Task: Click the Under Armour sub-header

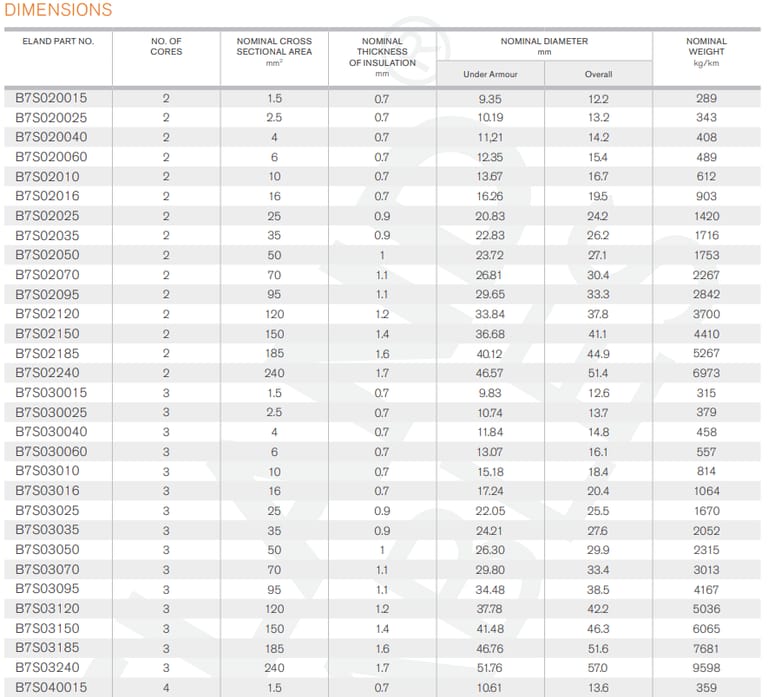Action: click(x=490, y=74)
